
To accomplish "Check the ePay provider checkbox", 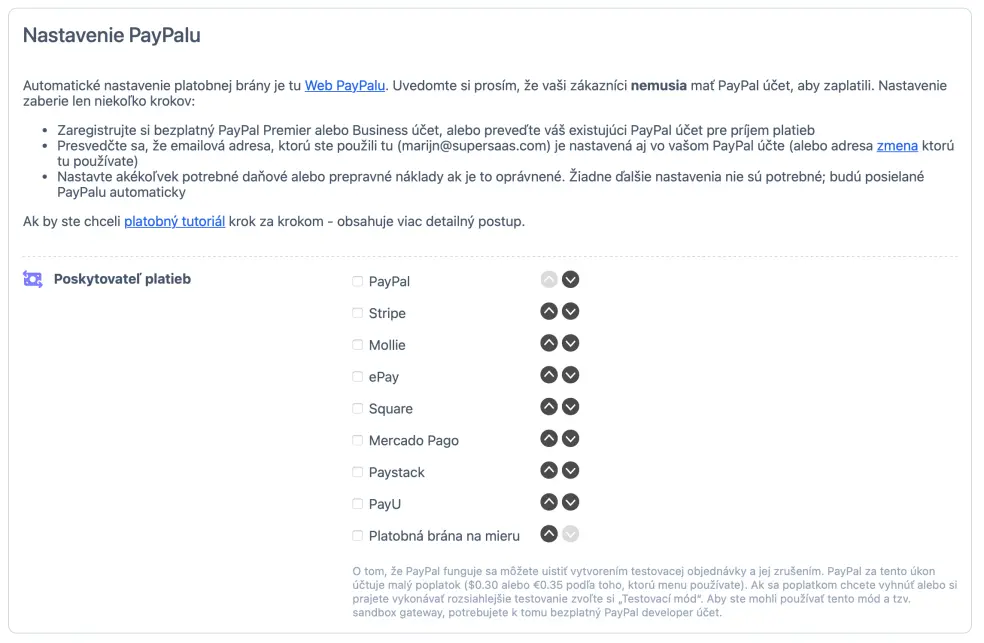I will point(356,376).
